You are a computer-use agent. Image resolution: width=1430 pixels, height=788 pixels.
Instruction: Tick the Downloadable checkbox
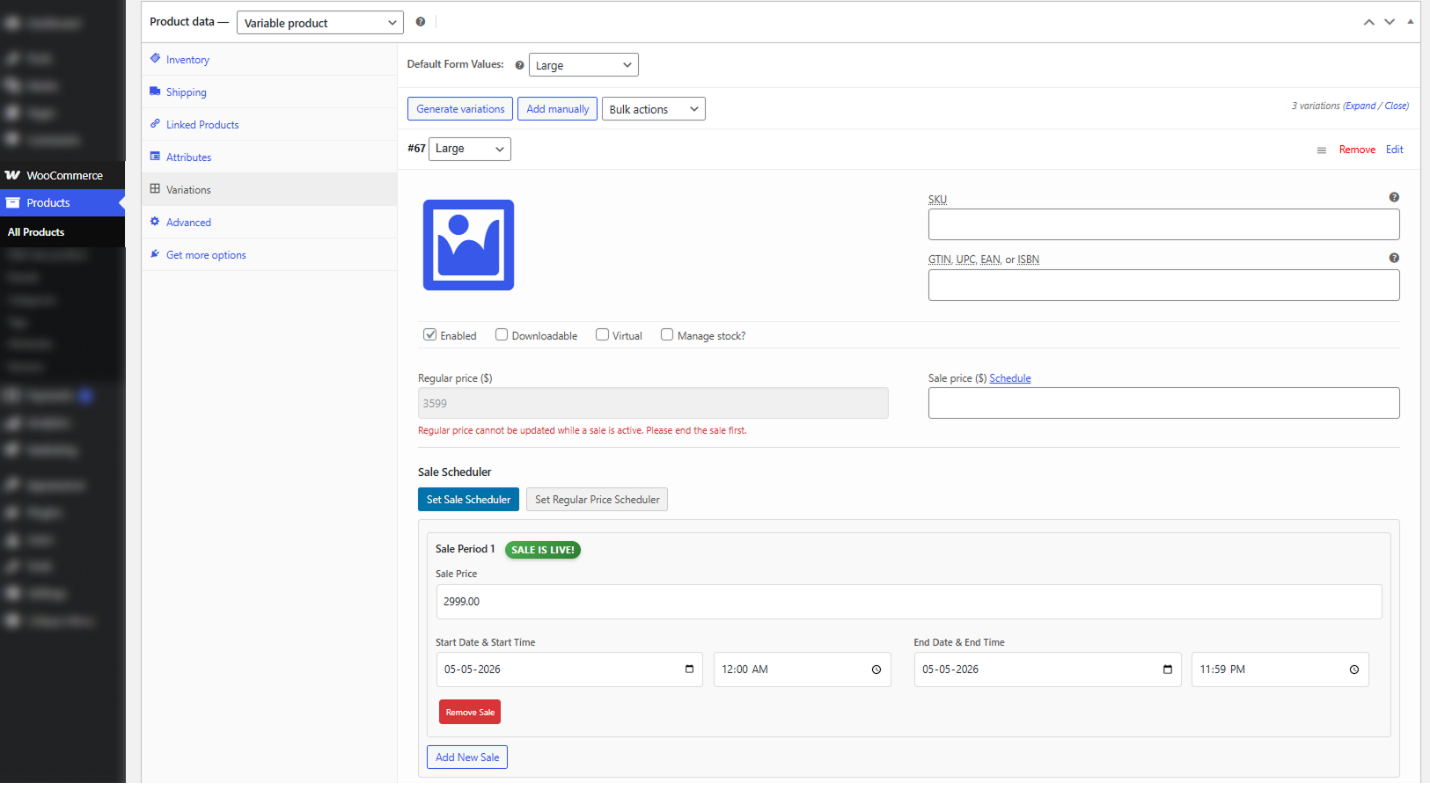[502, 335]
